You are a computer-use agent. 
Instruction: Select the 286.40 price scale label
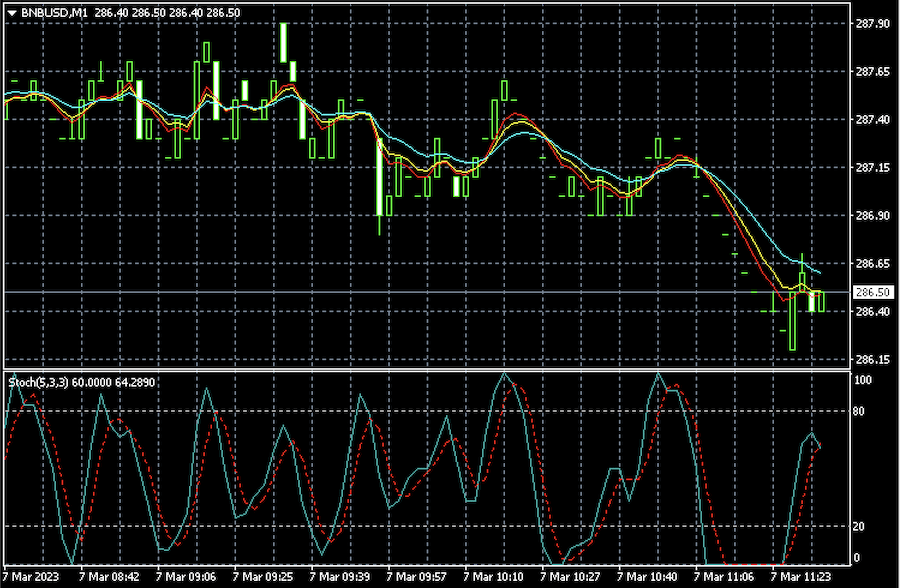(872, 311)
